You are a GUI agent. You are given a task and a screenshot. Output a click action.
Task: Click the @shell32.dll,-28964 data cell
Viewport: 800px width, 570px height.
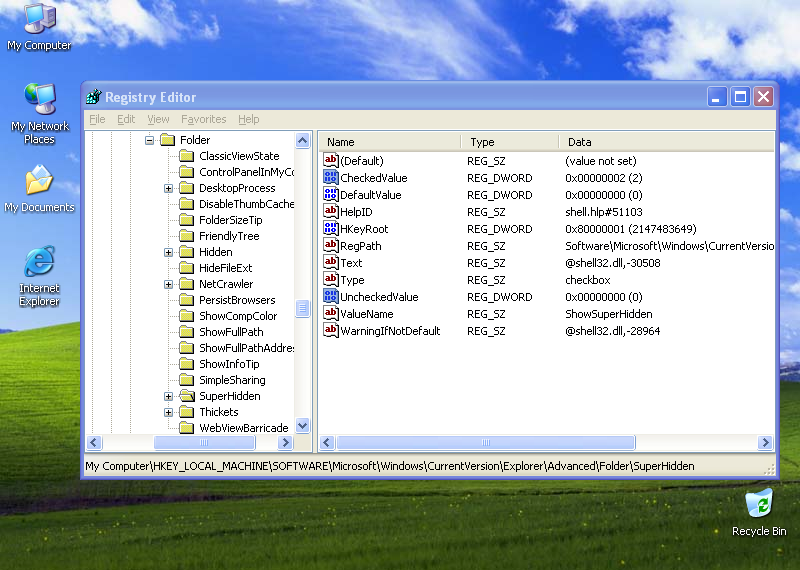(x=612, y=331)
